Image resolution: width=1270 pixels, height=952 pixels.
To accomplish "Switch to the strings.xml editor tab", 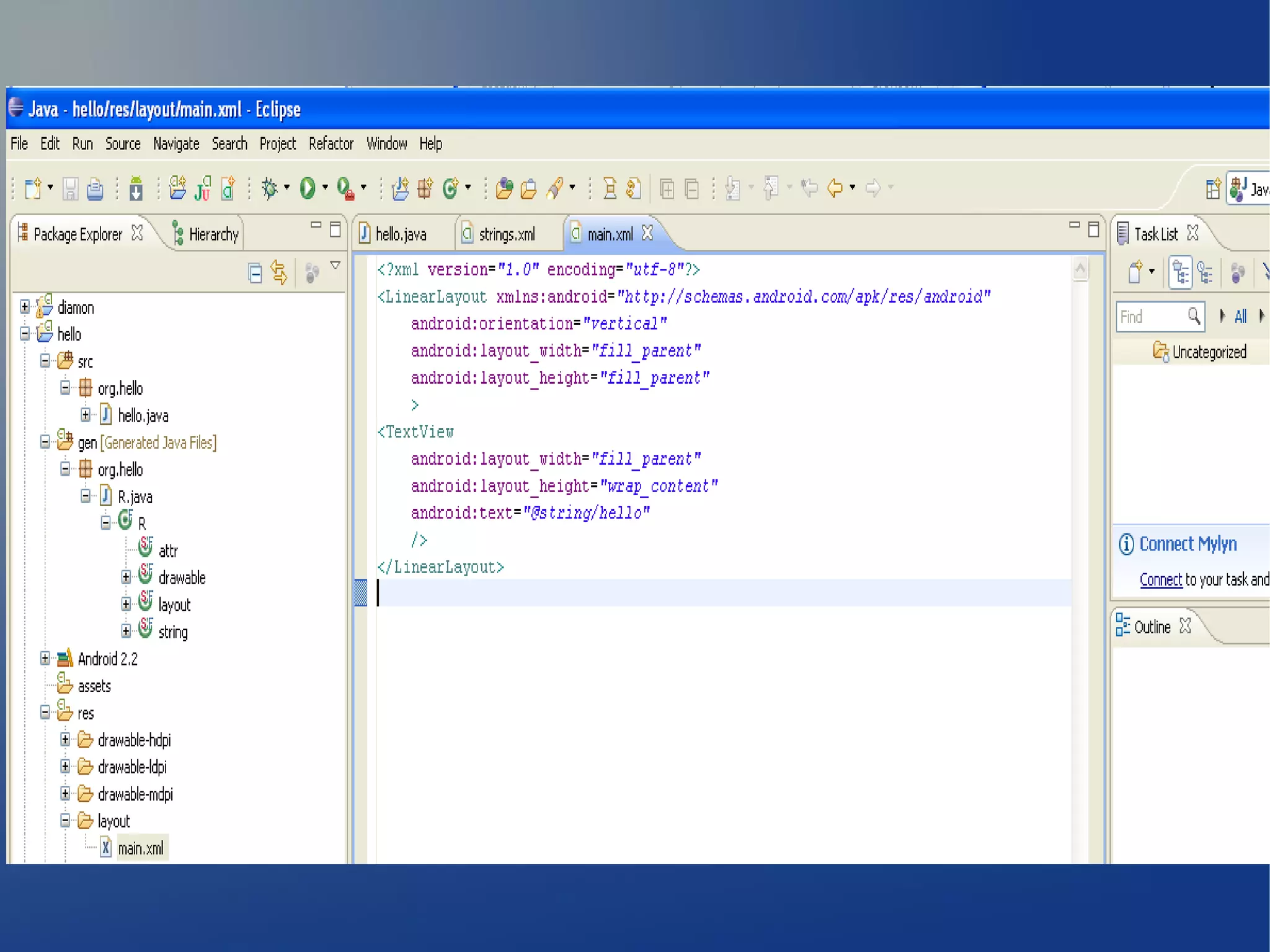I will 506,234.
